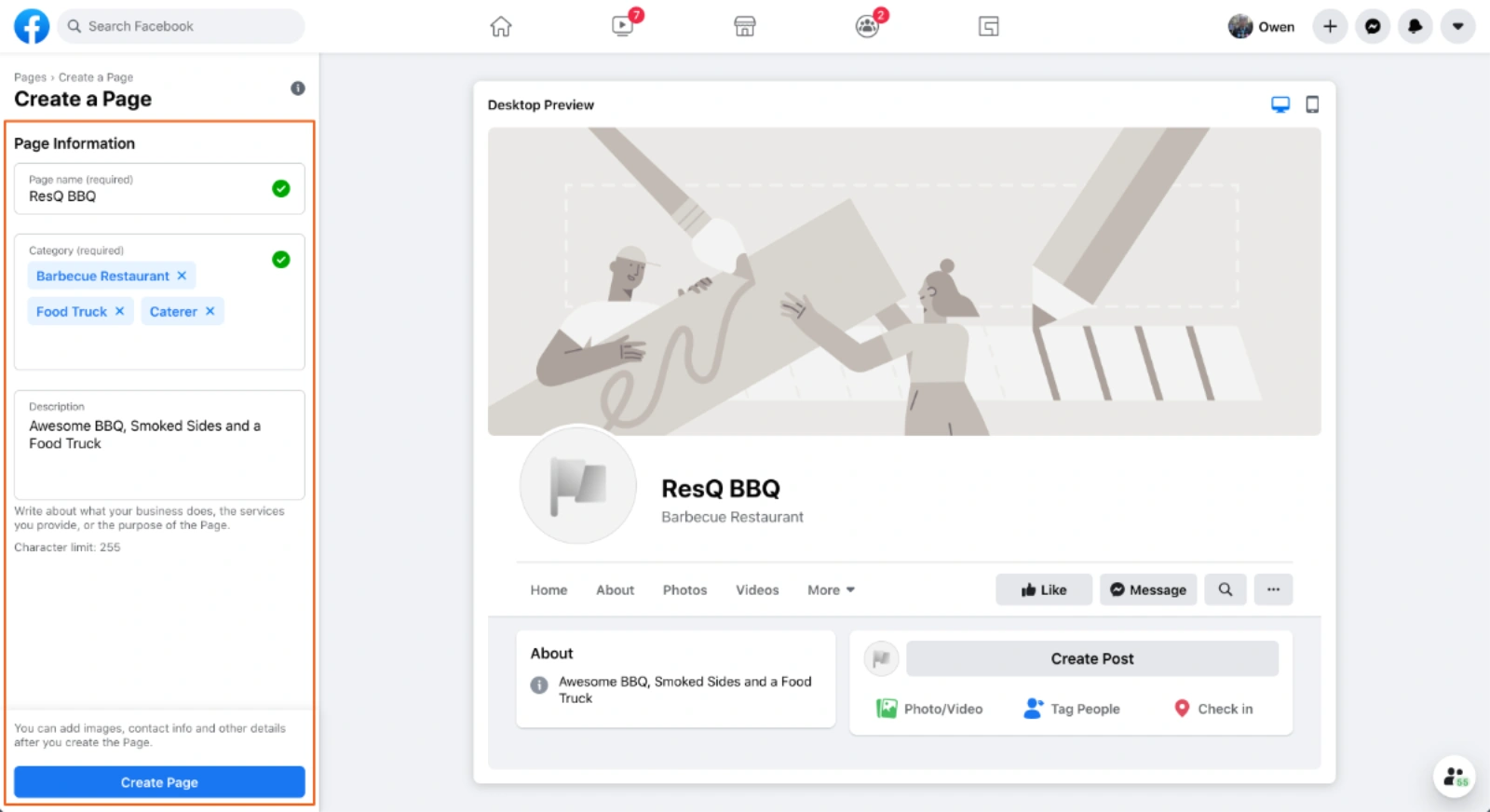Click the page profile picture placeholder
This screenshot has height=812, width=1490.
click(x=577, y=485)
